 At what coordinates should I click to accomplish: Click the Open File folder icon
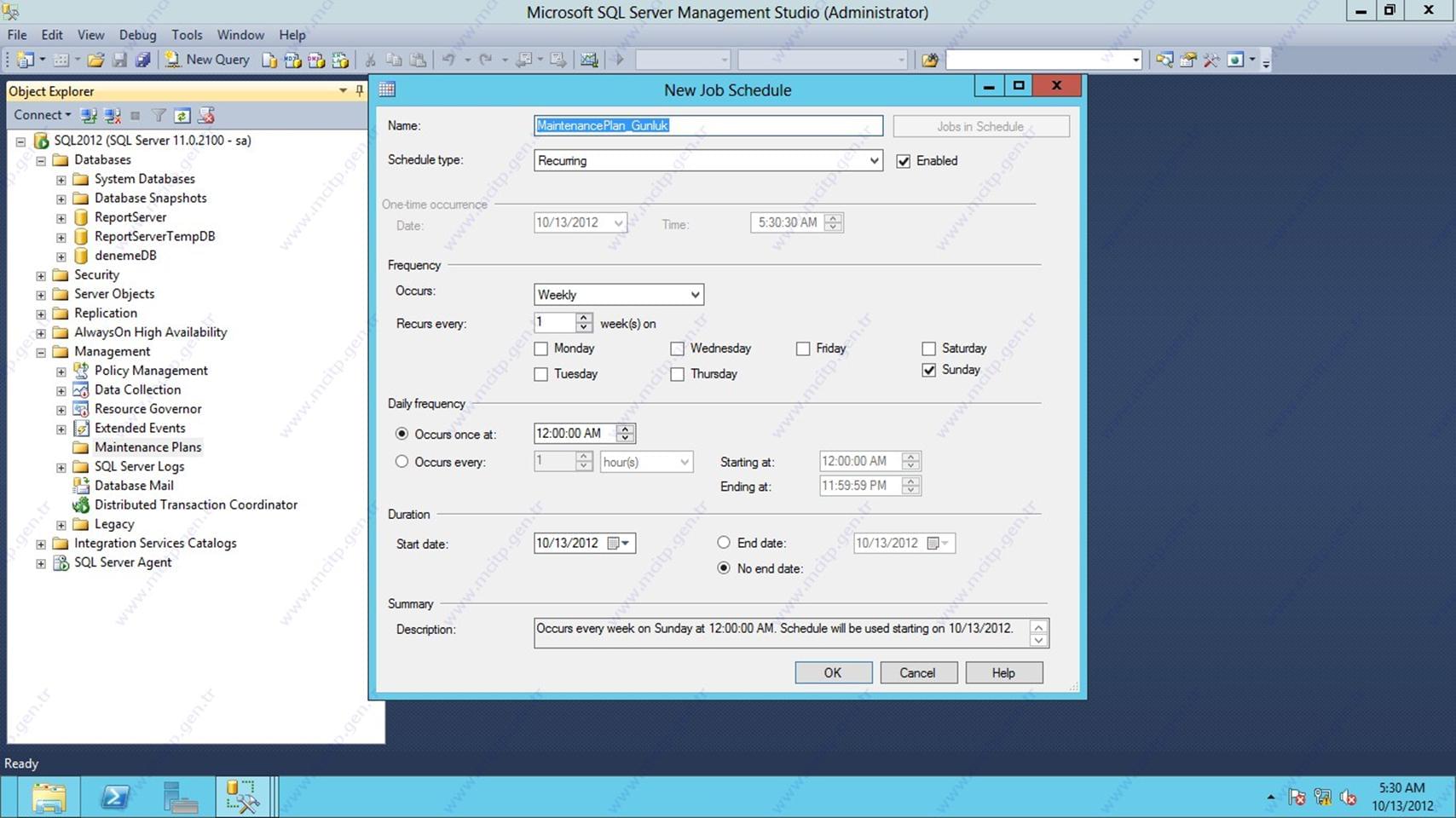pyautogui.click(x=95, y=60)
